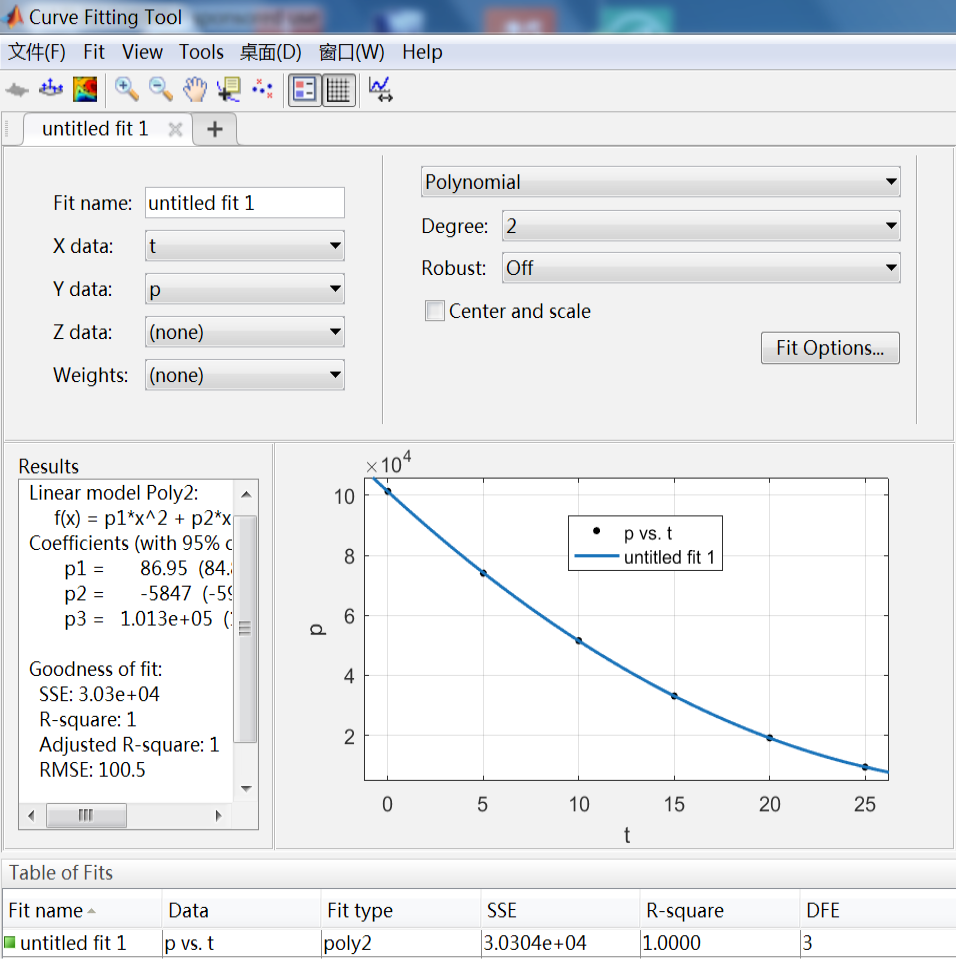Change the Robust setting dropdown from Off

tap(698, 268)
